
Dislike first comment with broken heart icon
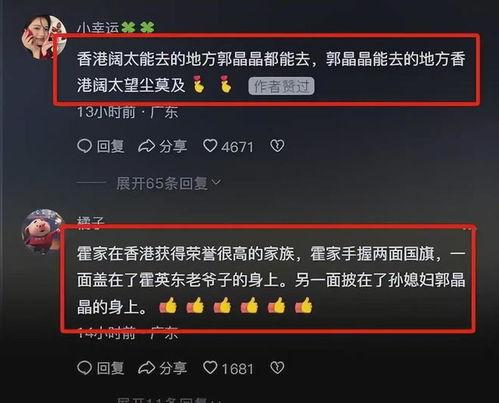tap(277, 146)
